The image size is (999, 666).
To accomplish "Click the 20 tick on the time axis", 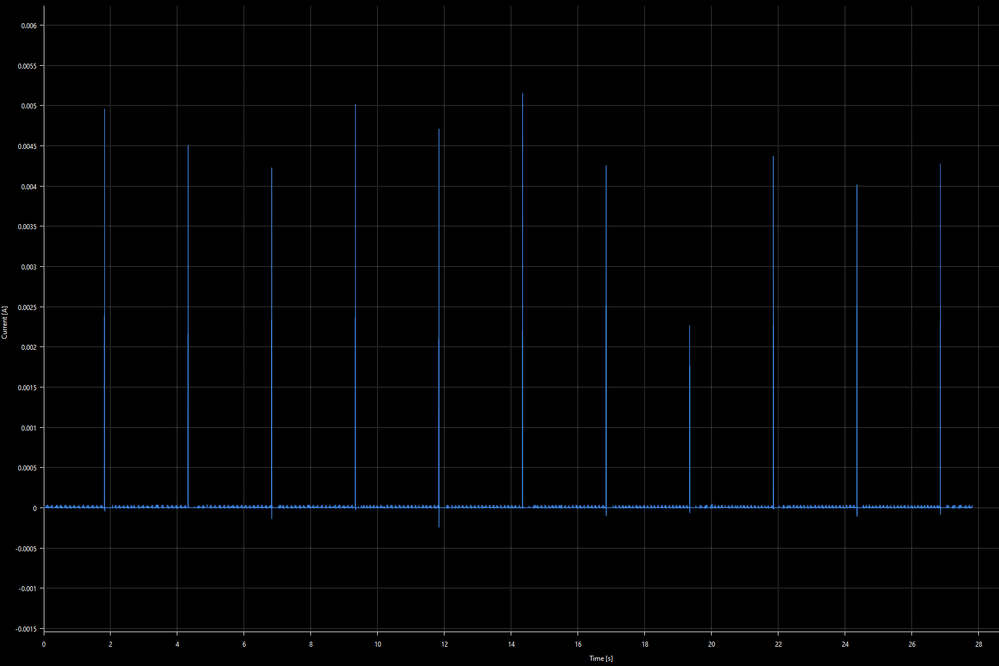I will [712, 644].
